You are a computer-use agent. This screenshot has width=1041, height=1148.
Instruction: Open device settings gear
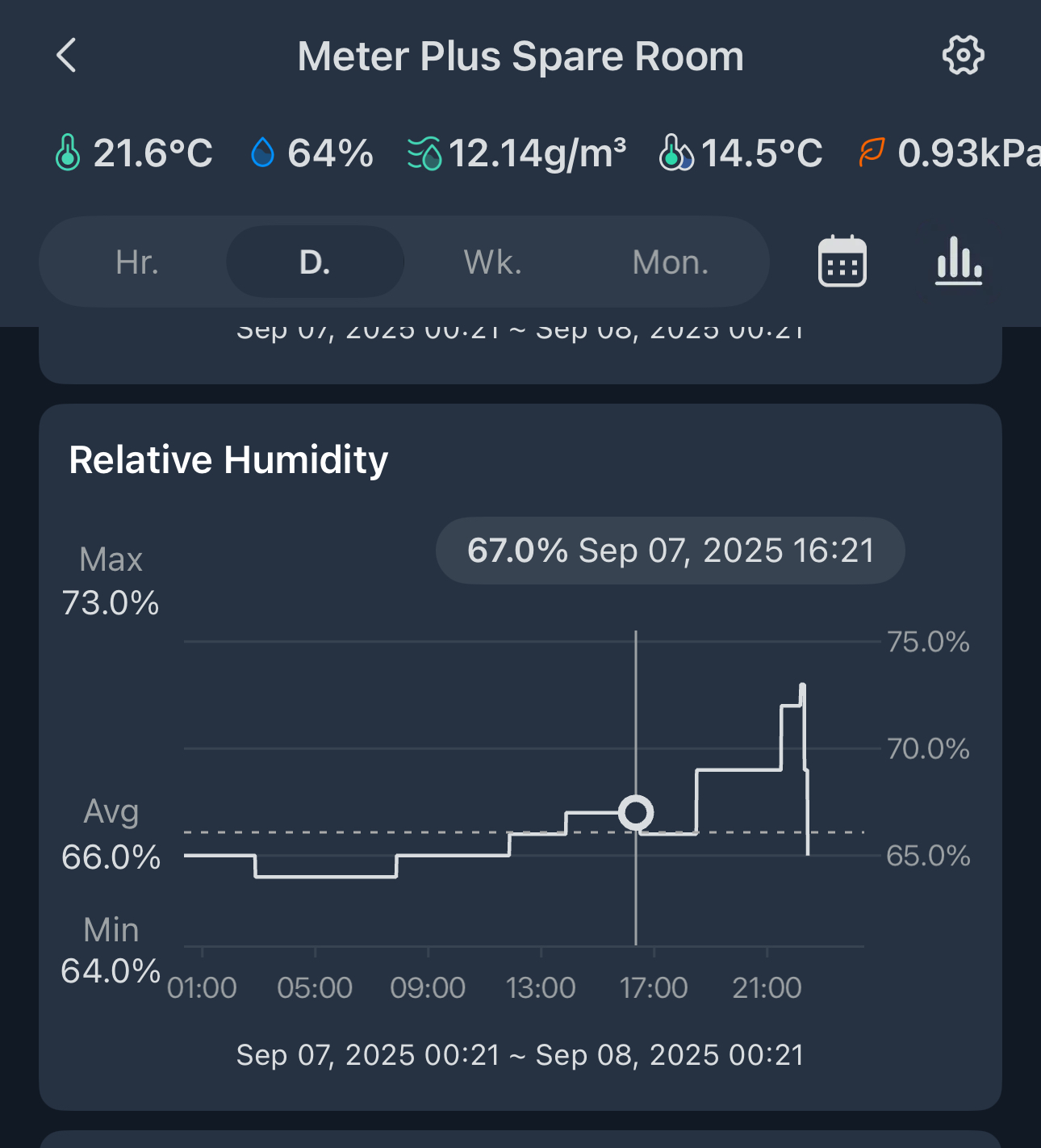[963, 56]
